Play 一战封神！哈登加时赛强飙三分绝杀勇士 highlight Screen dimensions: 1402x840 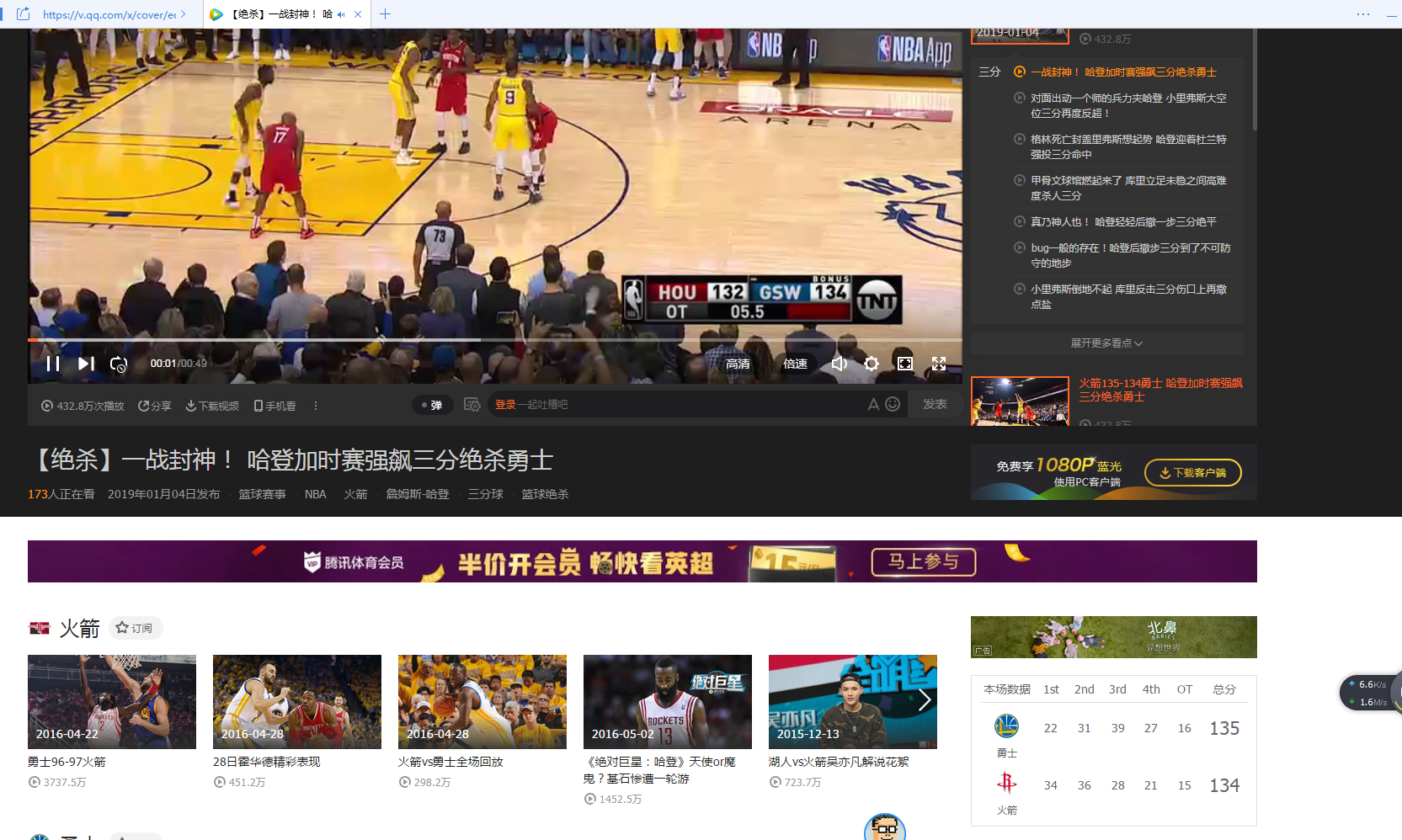tap(1123, 72)
